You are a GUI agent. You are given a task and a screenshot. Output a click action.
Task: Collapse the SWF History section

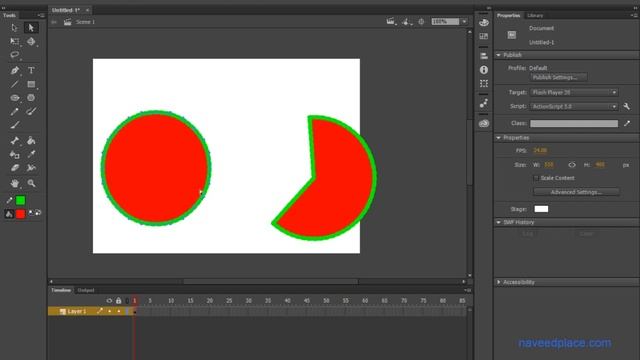[x=498, y=222]
